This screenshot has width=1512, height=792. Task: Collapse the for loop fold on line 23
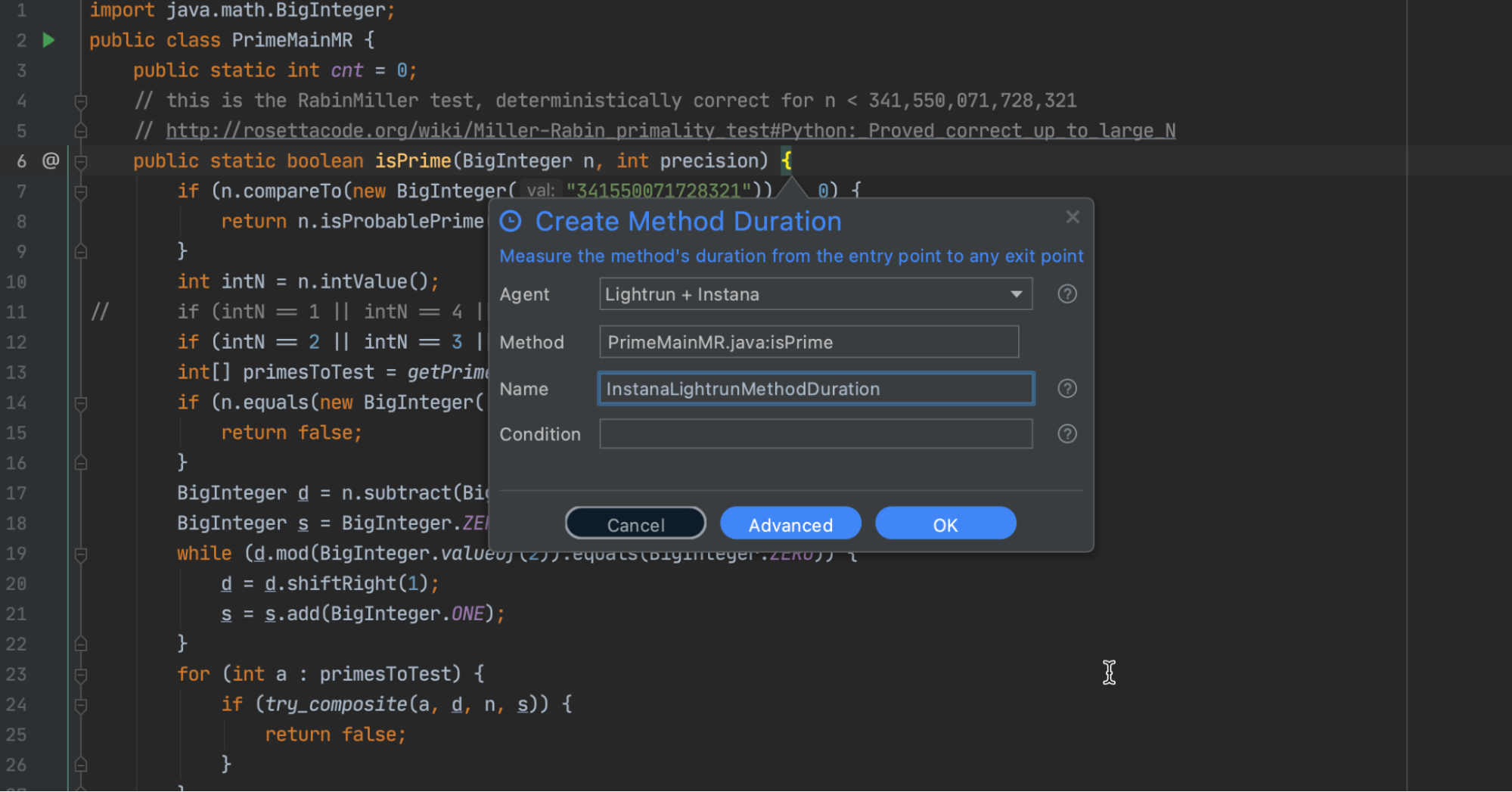[81, 674]
